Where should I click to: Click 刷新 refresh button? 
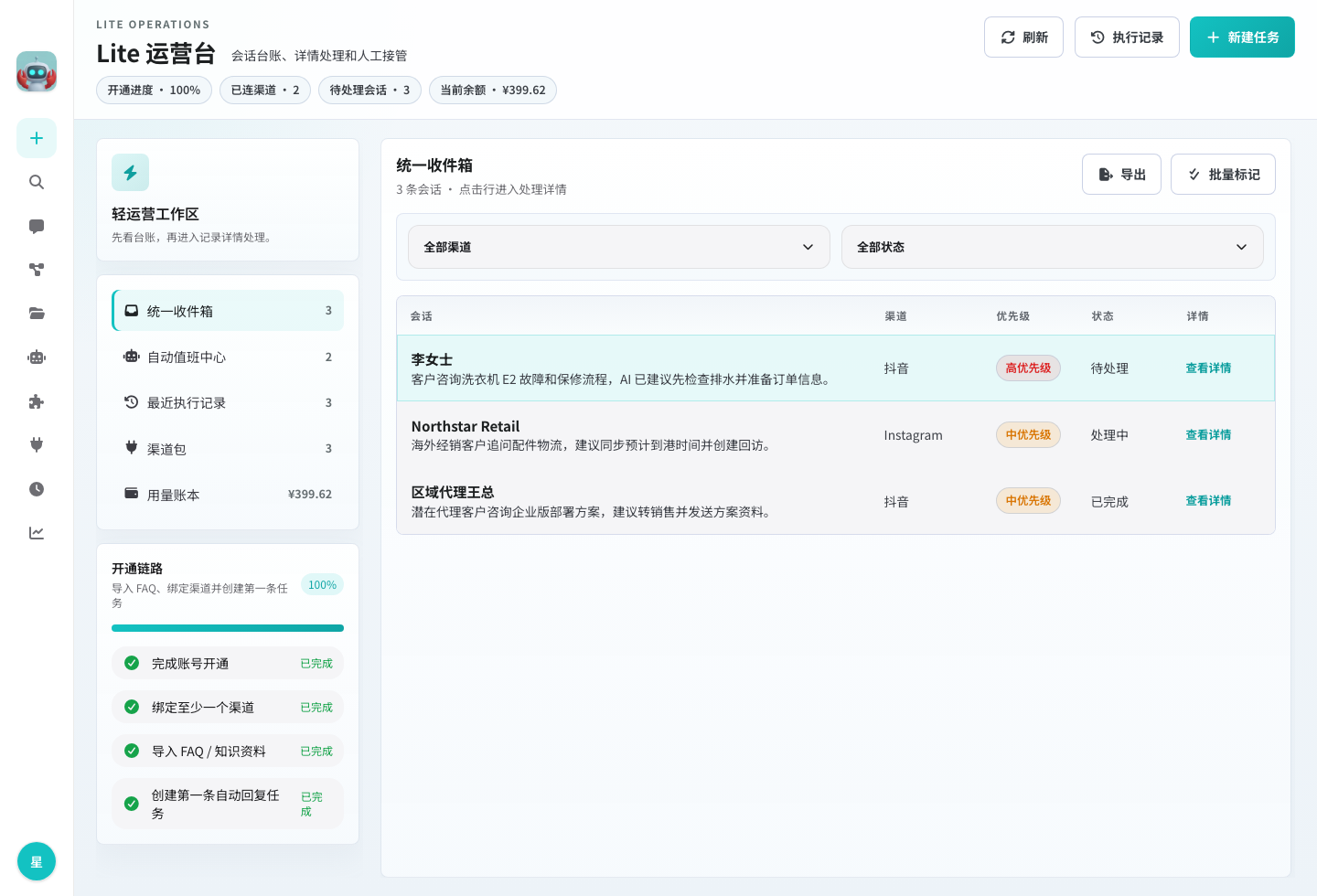tap(1023, 37)
